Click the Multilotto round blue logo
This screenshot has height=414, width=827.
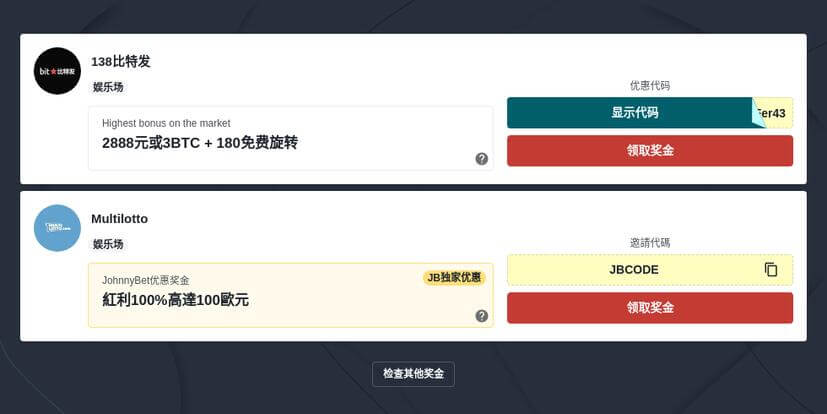57,228
